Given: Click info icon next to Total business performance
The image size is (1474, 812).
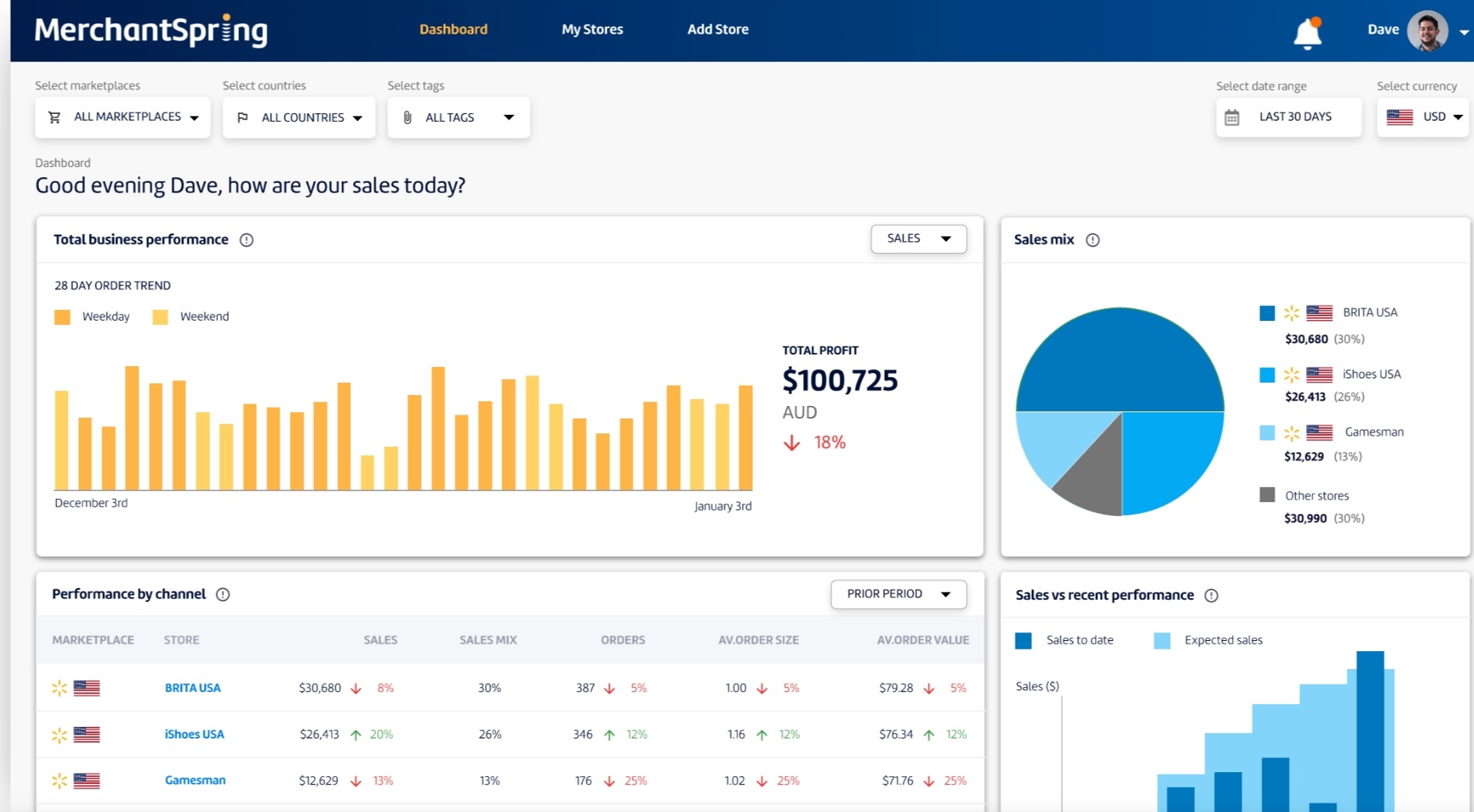Looking at the screenshot, I should pos(247,240).
